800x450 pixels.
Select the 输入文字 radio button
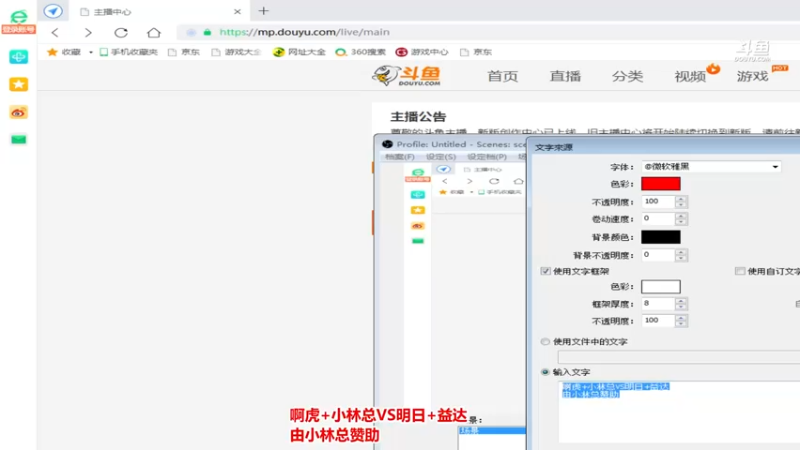tap(545, 372)
